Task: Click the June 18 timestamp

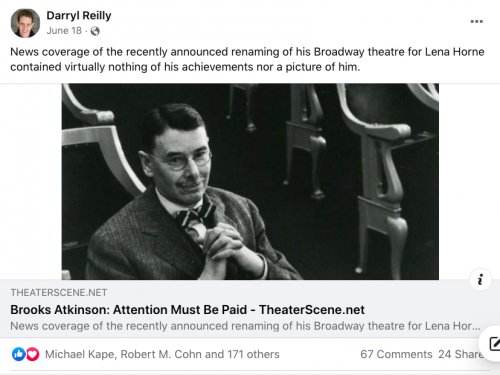Action: [64, 31]
